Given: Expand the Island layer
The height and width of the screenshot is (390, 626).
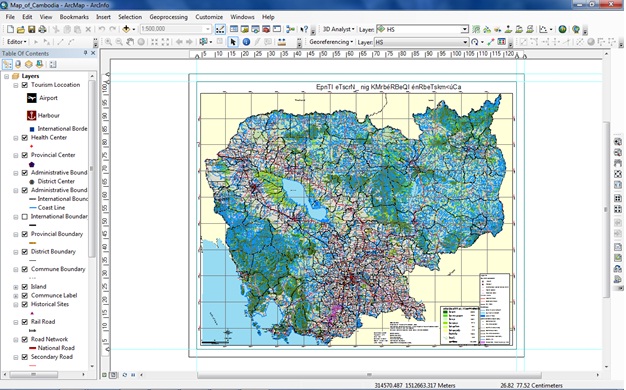Looking at the screenshot, I should (x=16, y=287).
